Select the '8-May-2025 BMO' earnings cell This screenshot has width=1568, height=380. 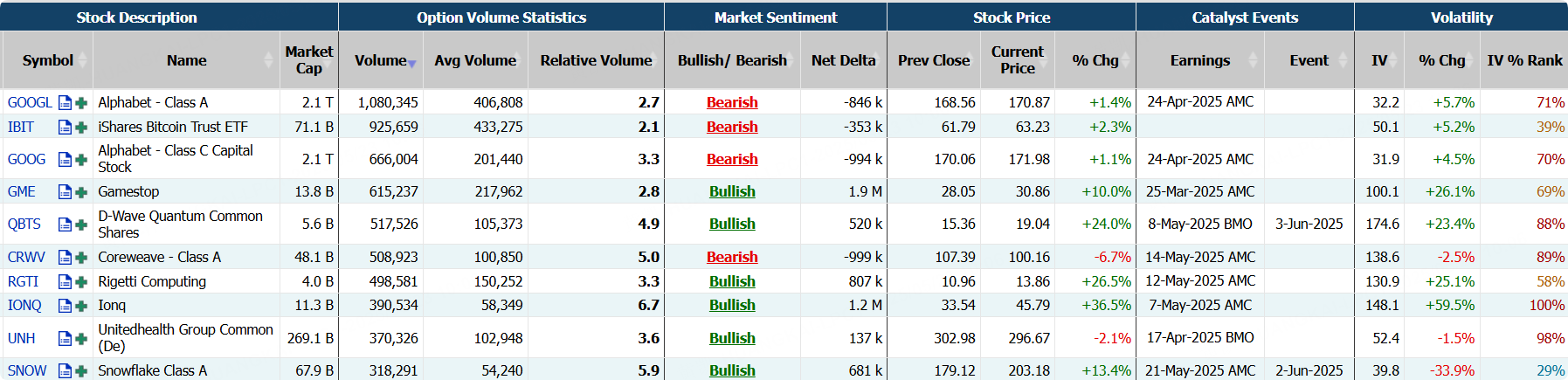click(1200, 225)
